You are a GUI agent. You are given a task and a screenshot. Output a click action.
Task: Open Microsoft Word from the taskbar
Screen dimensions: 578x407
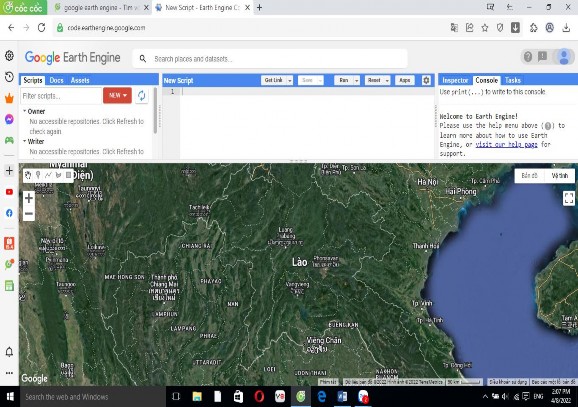[342, 397]
